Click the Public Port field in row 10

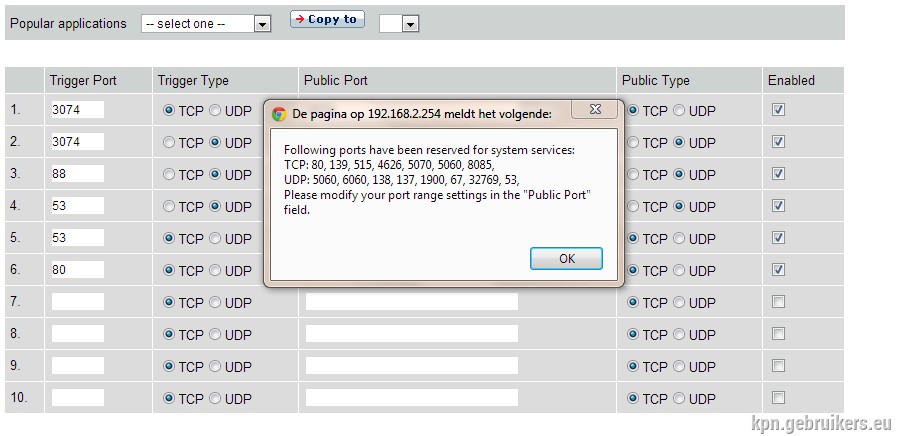pos(412,397)
